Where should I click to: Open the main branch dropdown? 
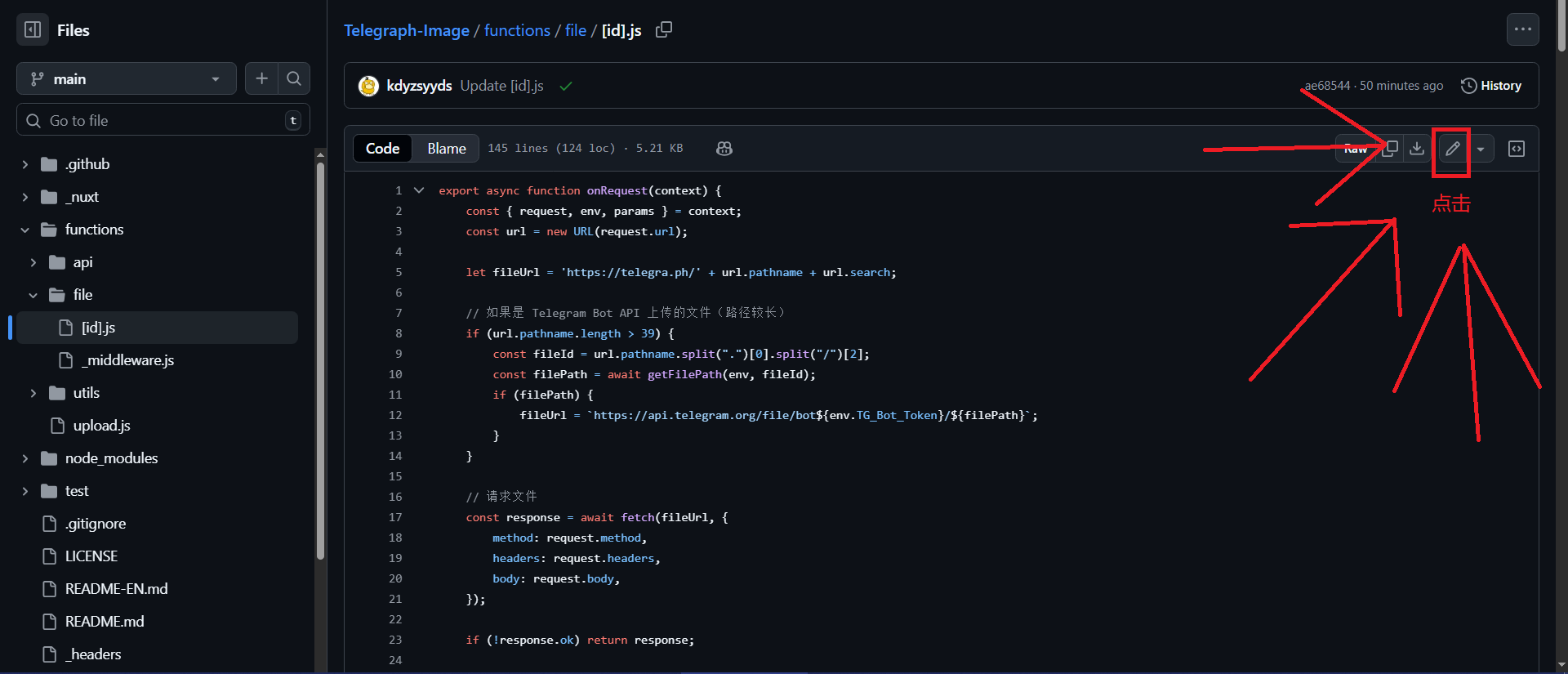tap(127, 79)
